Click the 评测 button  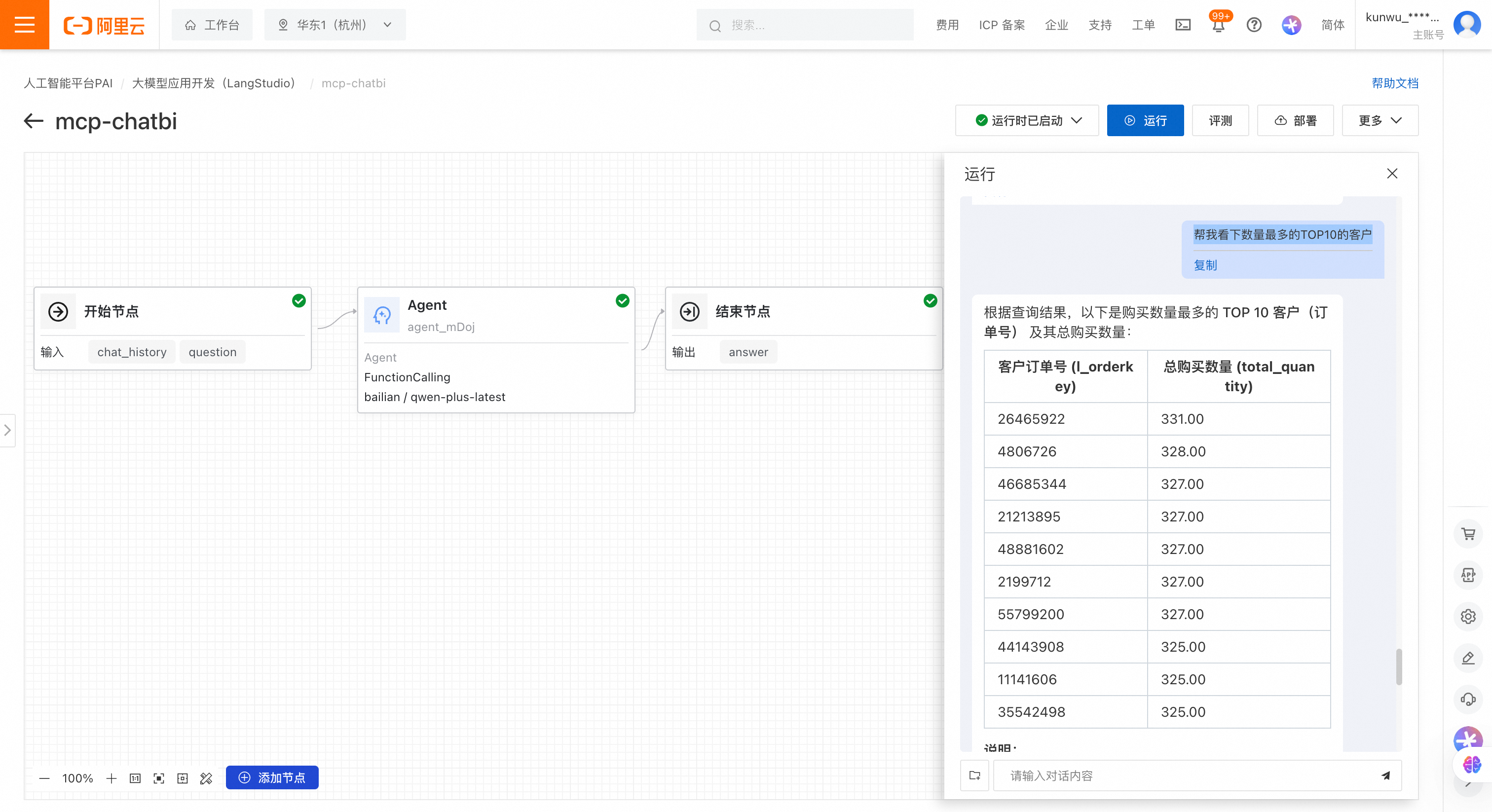coord(1220,120)
